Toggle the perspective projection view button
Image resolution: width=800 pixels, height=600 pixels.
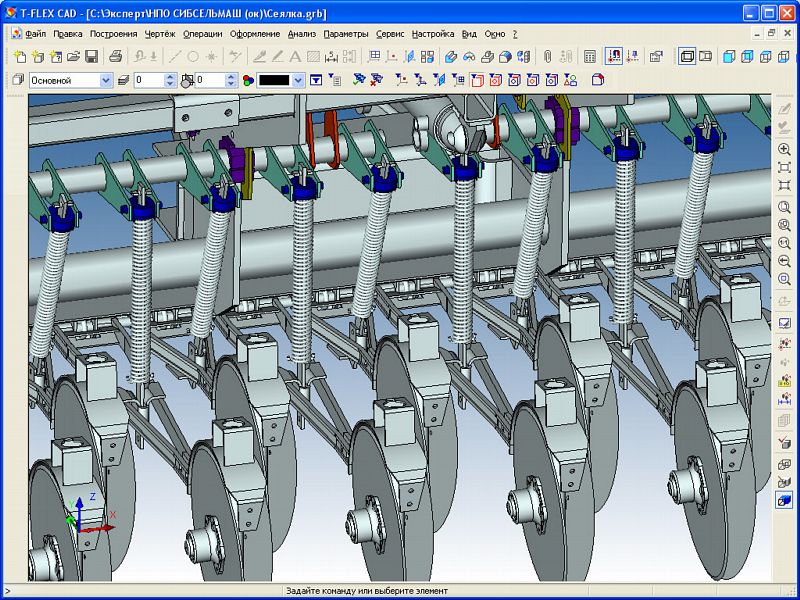(705, 56)
